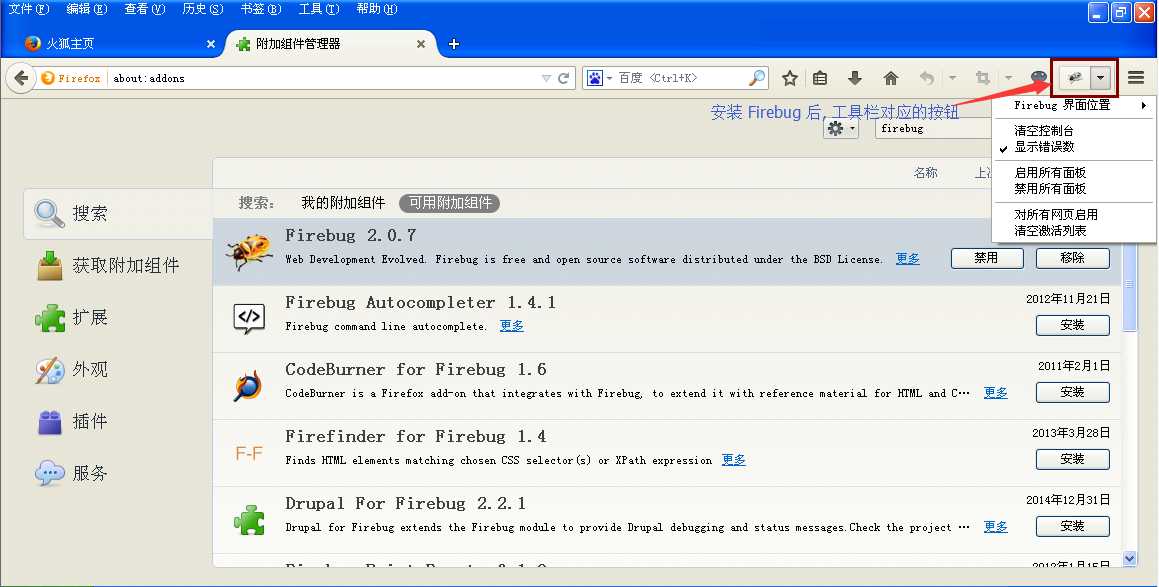Viewport: 1159px width, 587px height.
Task: Click the CodeBurner for Firebug icon
Action: coord(248,386)
